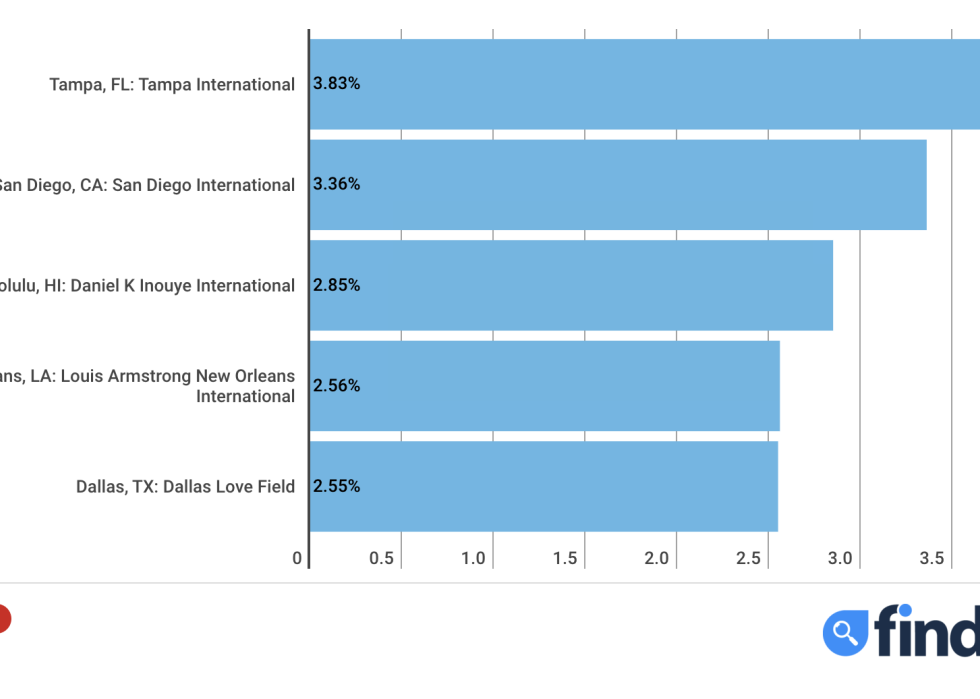This screenshot has width=980, height=699.
Task: Select the Daniel K Inouye International bar
Action: [571, 286]
